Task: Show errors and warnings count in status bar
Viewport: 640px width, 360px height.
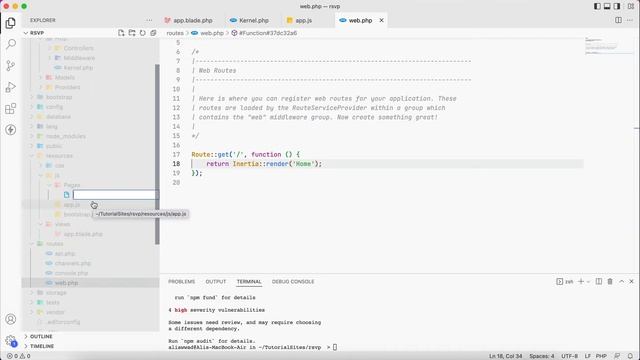Action: (19, 356)
